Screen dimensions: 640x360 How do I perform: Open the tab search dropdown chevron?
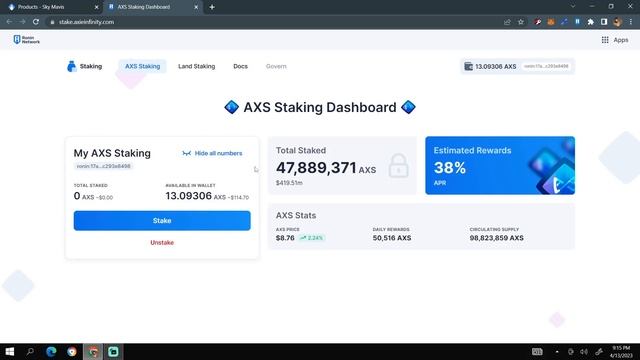pos(573,7)
